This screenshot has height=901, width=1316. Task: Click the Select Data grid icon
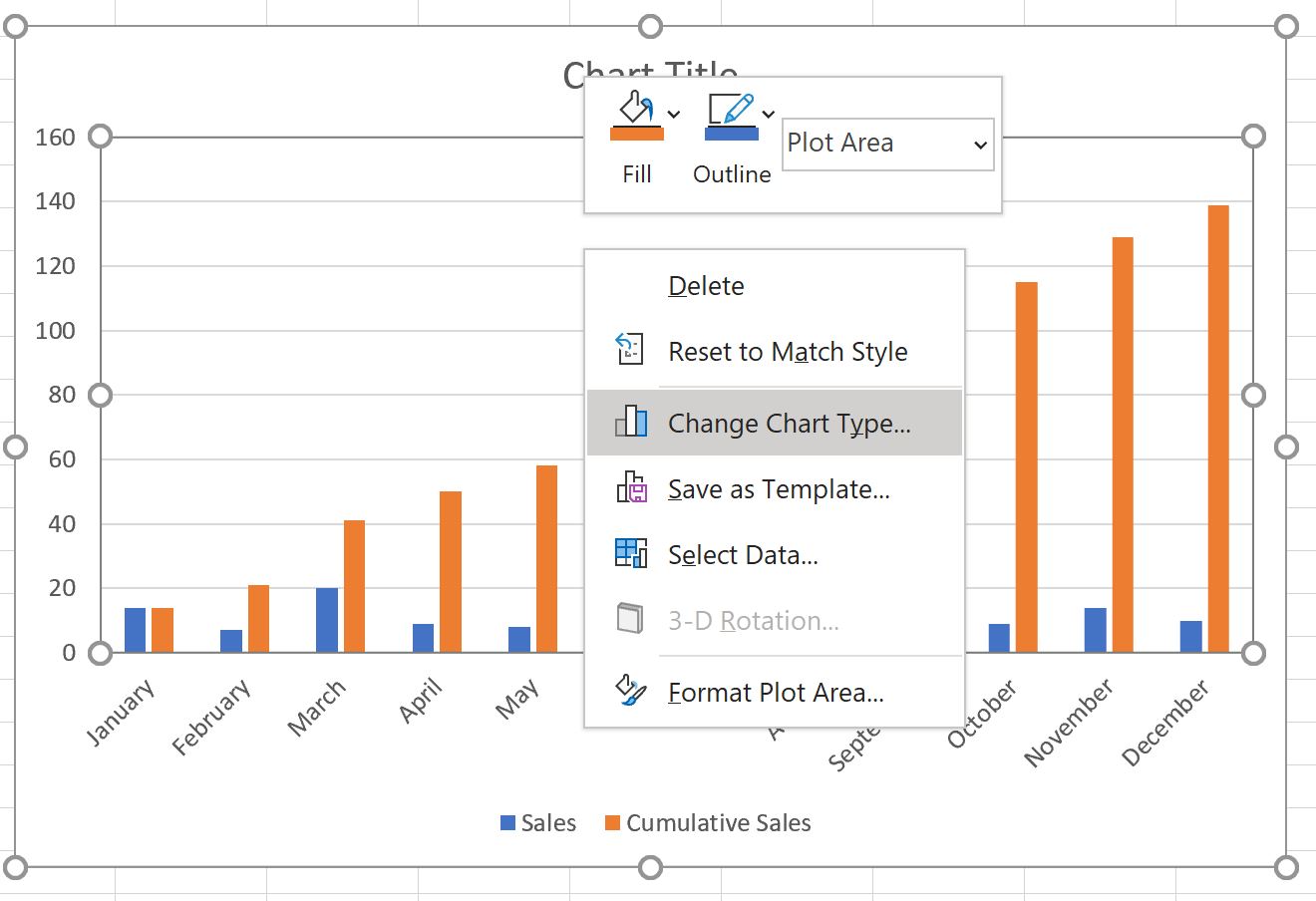click(x=631, y=554)
